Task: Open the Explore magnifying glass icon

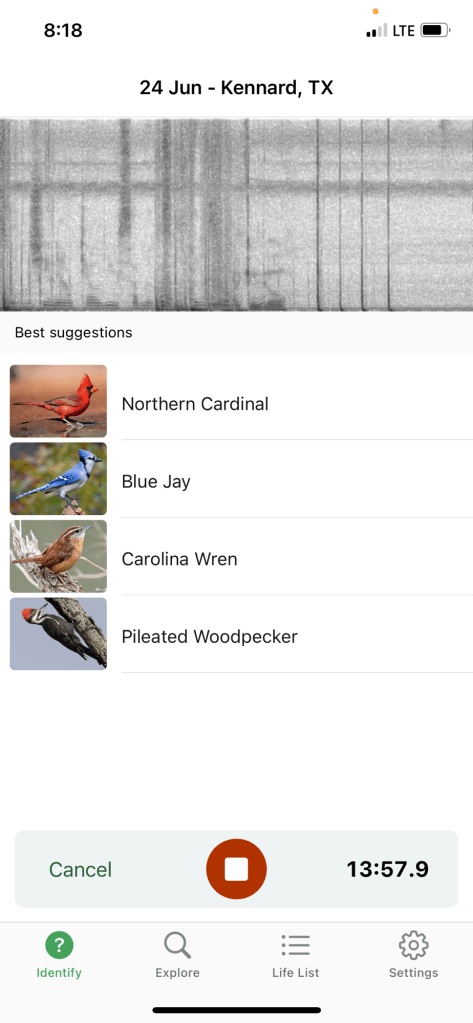Action: (177, 945)
